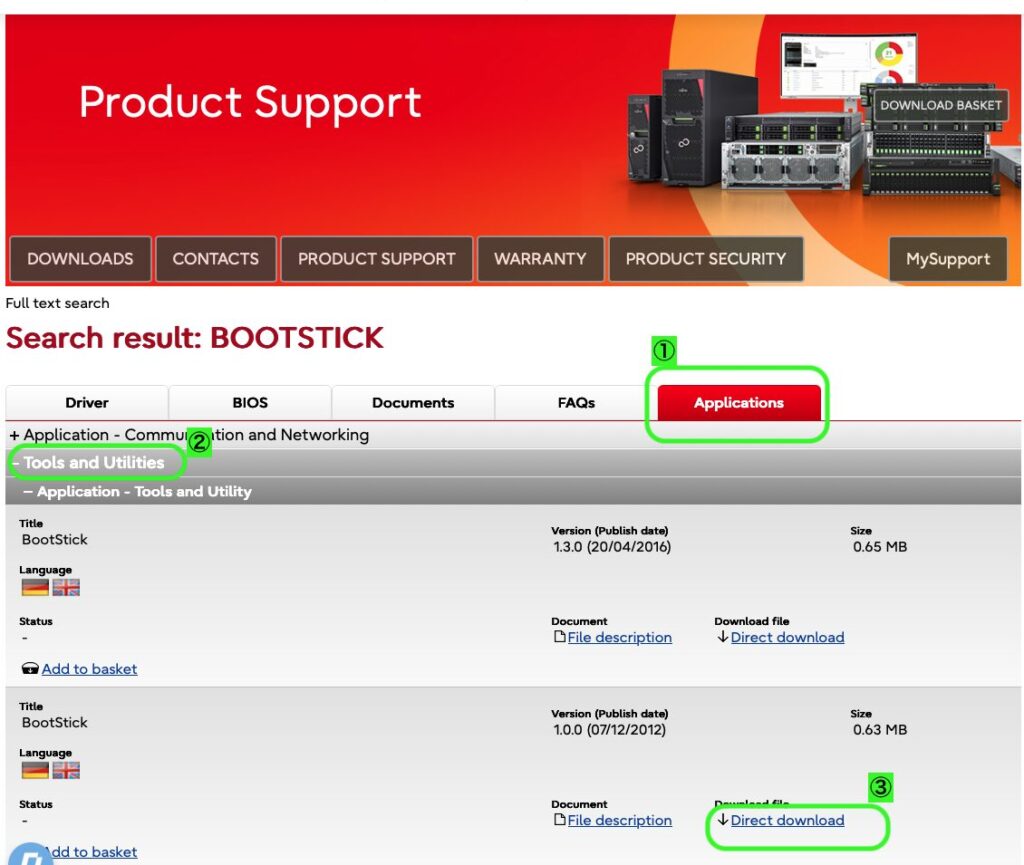
Task: Open the BIOS tab
Action: pos(250,403)
